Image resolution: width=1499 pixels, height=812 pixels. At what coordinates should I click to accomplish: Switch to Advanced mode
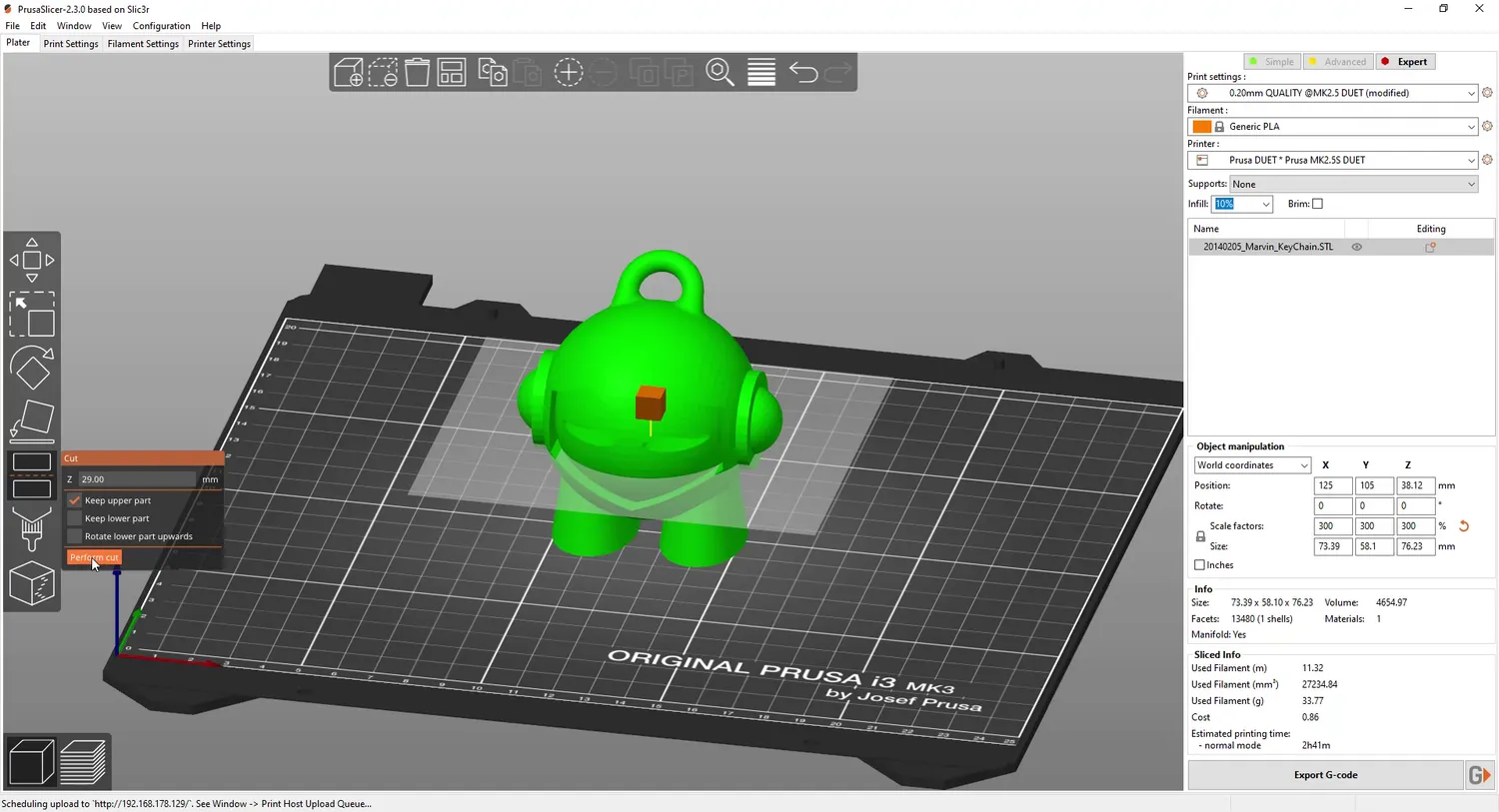click(1337, 62)
